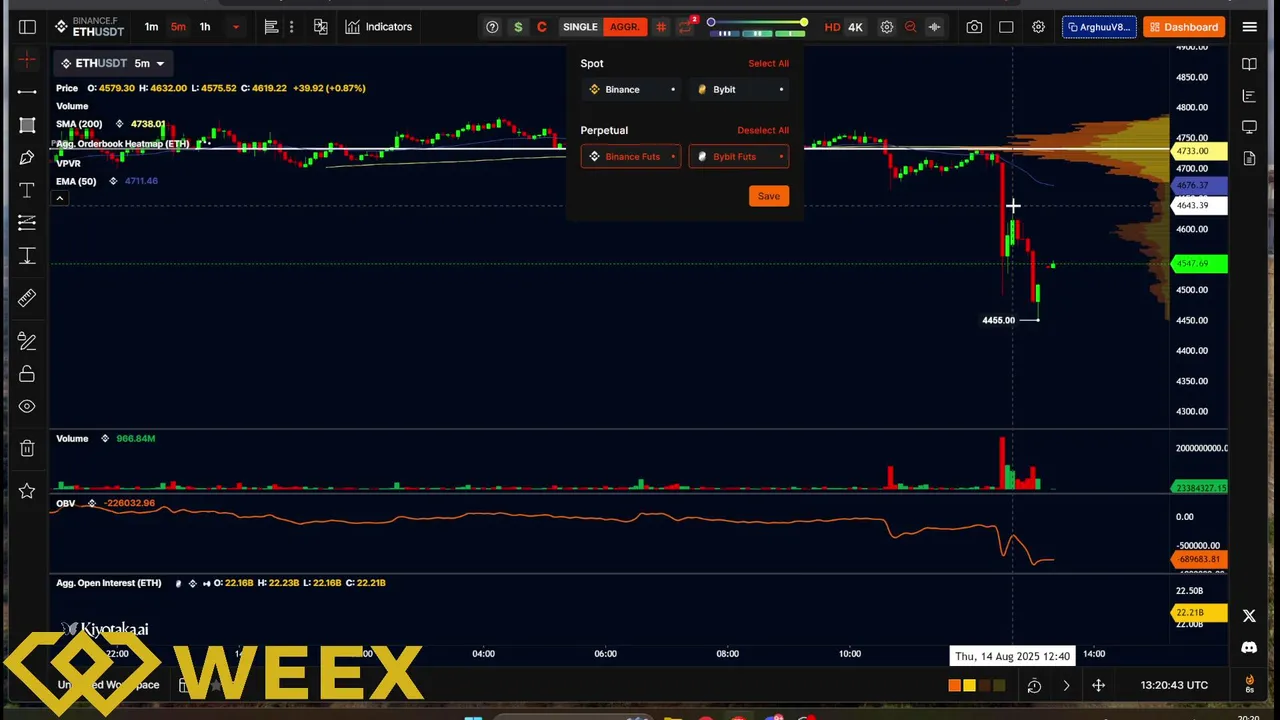Toggle the green dollar sign mode
The height and width of the screenshot is (720, 1280).
[518, 27]
